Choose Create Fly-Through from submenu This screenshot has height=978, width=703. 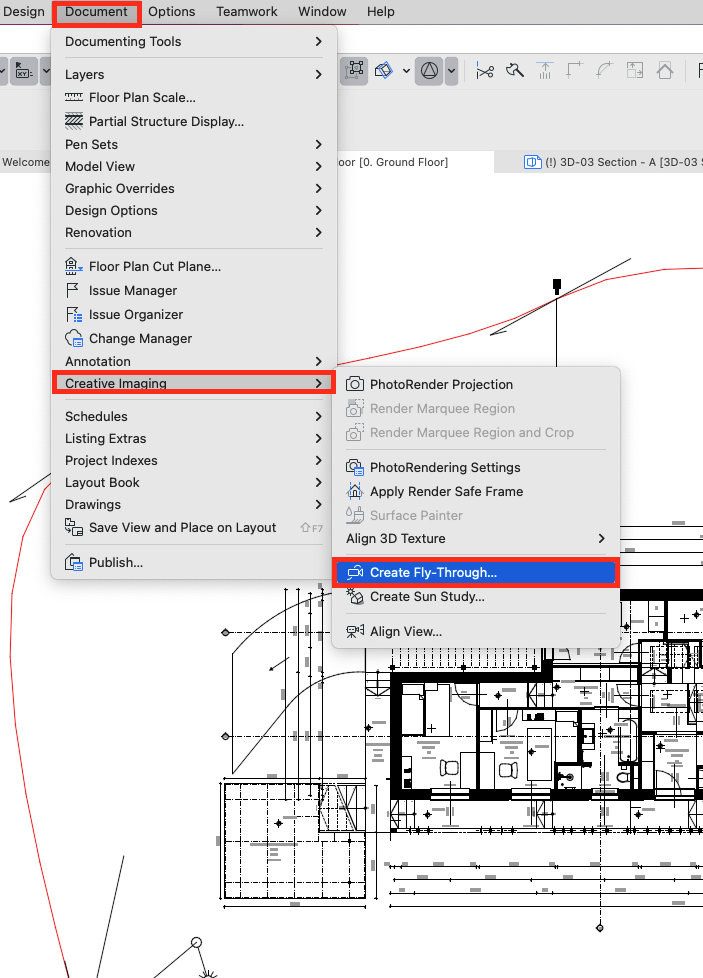tap(476, 573)
